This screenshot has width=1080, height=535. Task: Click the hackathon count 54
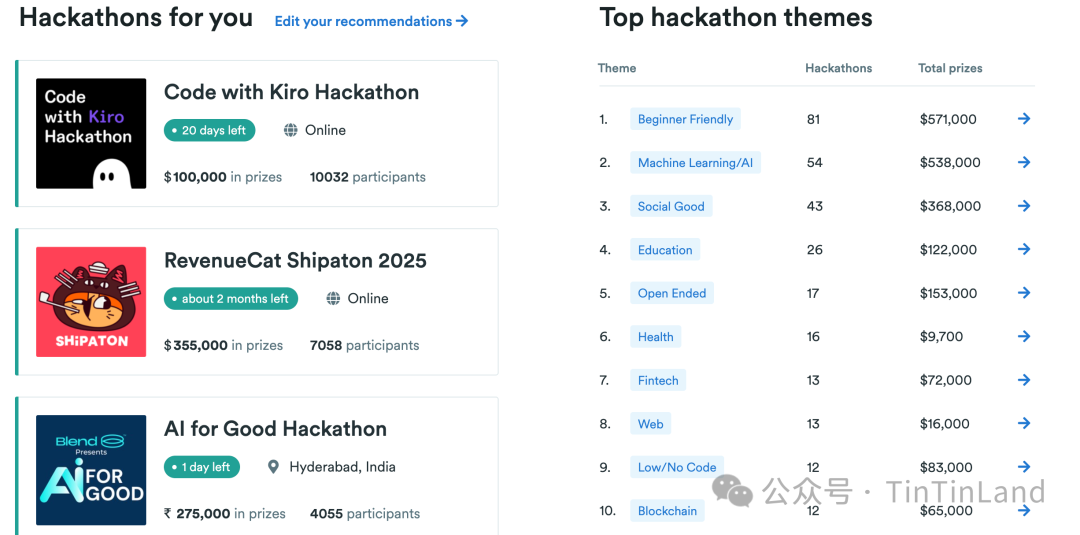815,162
